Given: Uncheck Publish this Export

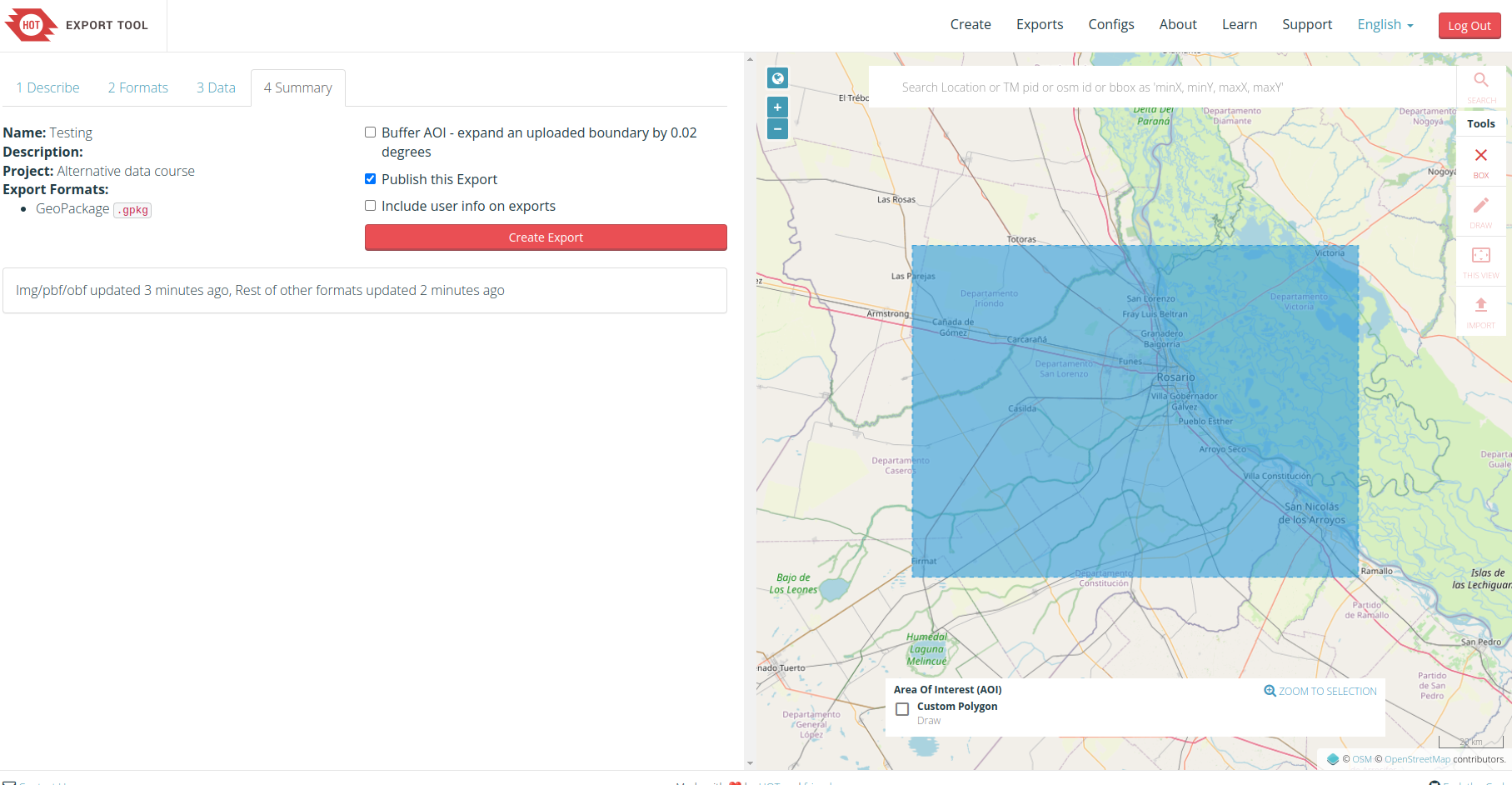Looking at the screenshot, I should 371,179.
